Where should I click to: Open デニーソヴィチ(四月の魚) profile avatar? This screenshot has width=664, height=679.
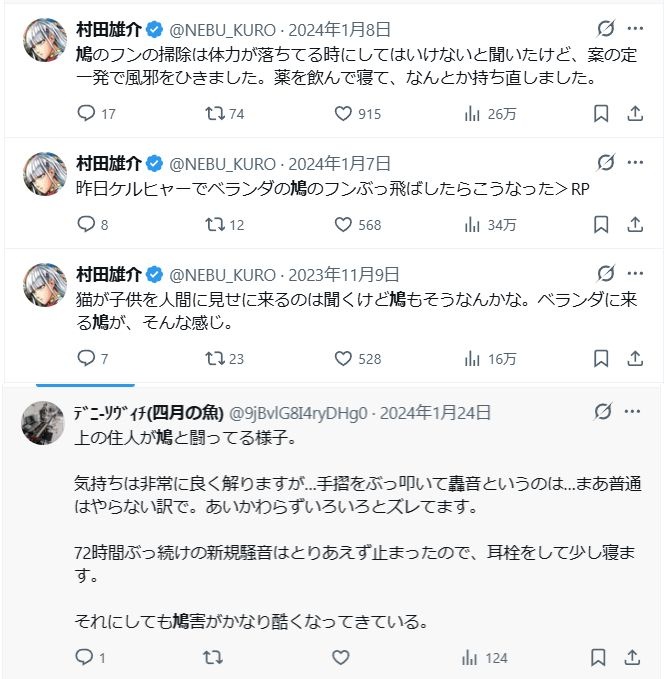pos(43,423)
